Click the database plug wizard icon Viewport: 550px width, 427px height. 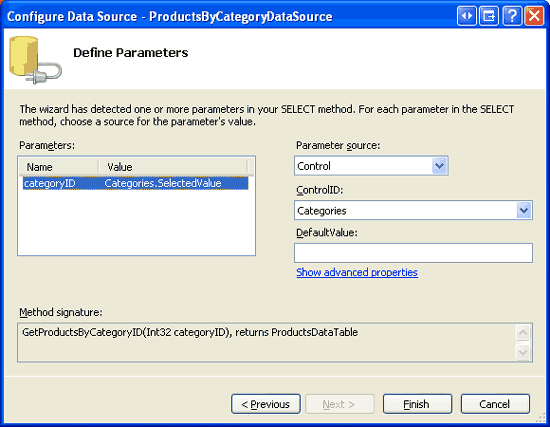click(35, 60)
